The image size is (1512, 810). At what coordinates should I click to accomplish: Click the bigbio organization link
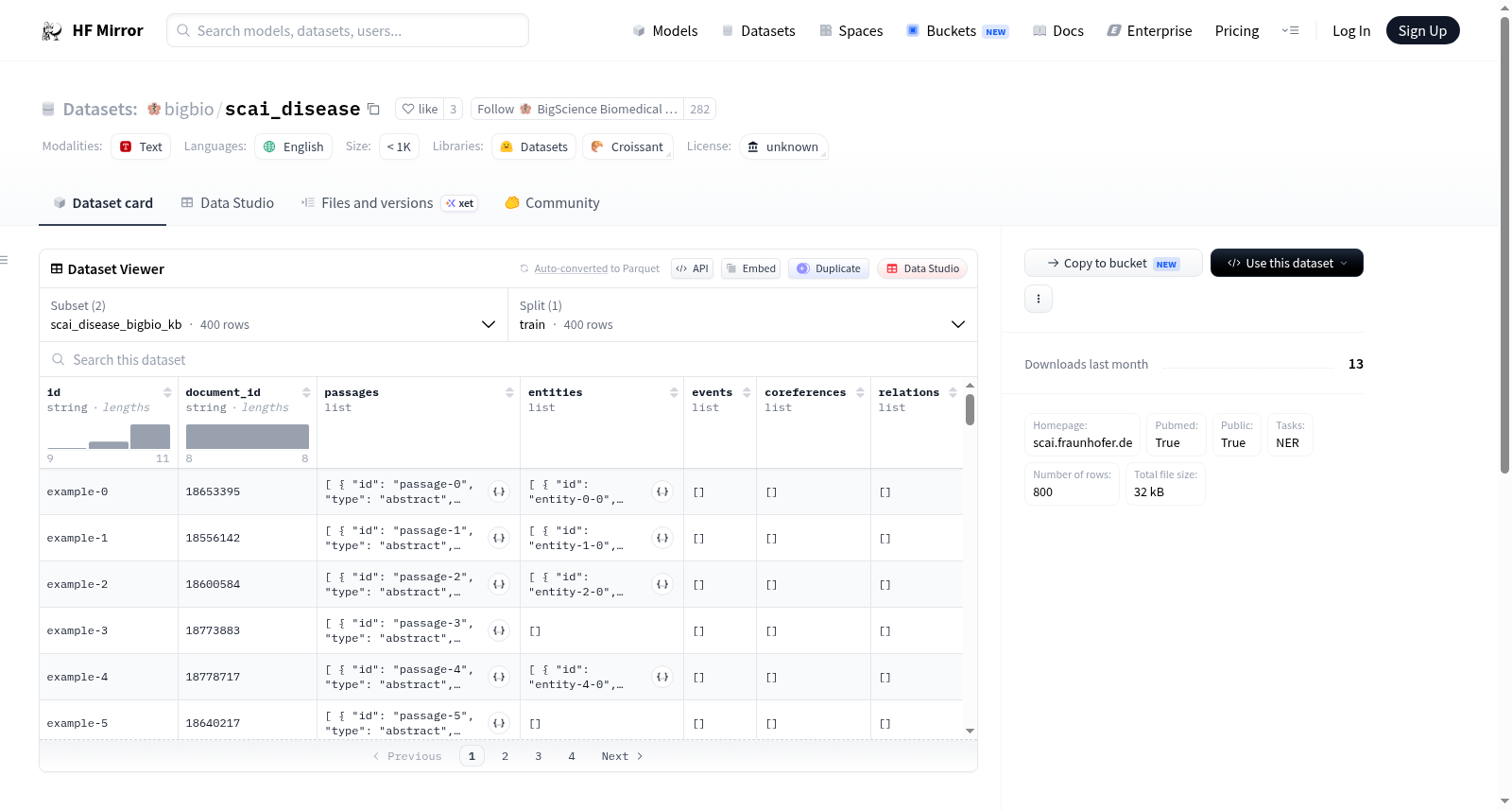click(x=189, y=109)
